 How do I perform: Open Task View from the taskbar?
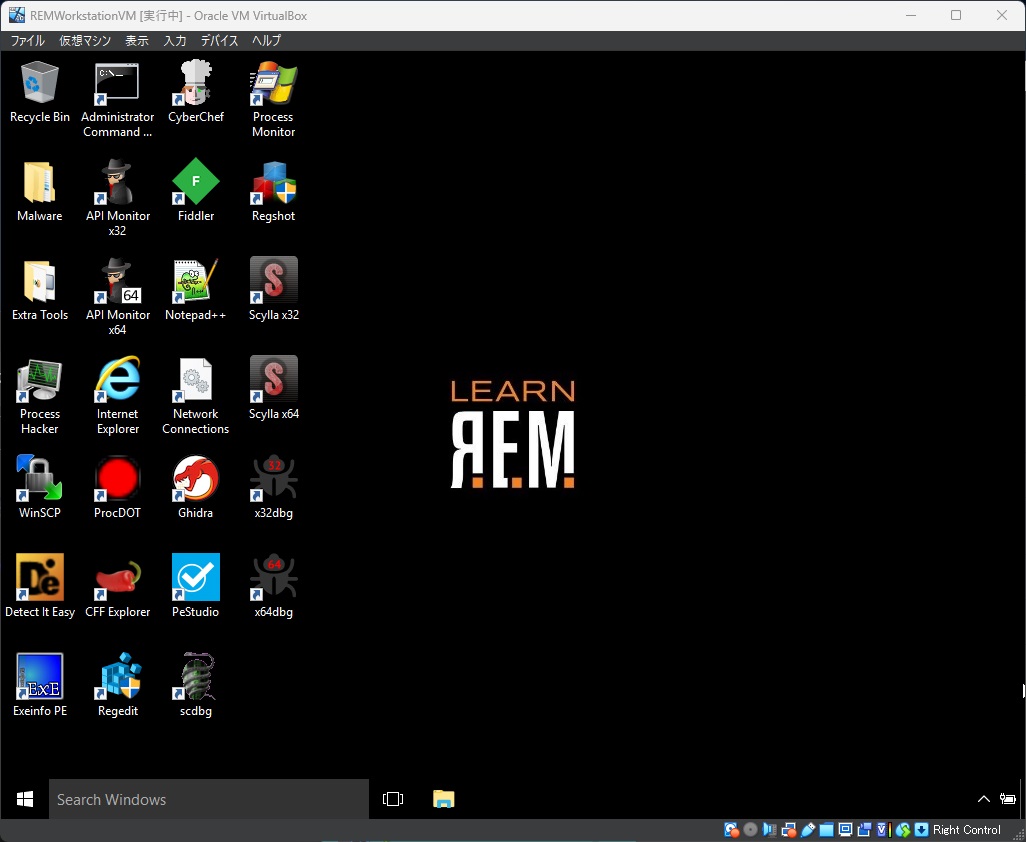coord(393,799)
